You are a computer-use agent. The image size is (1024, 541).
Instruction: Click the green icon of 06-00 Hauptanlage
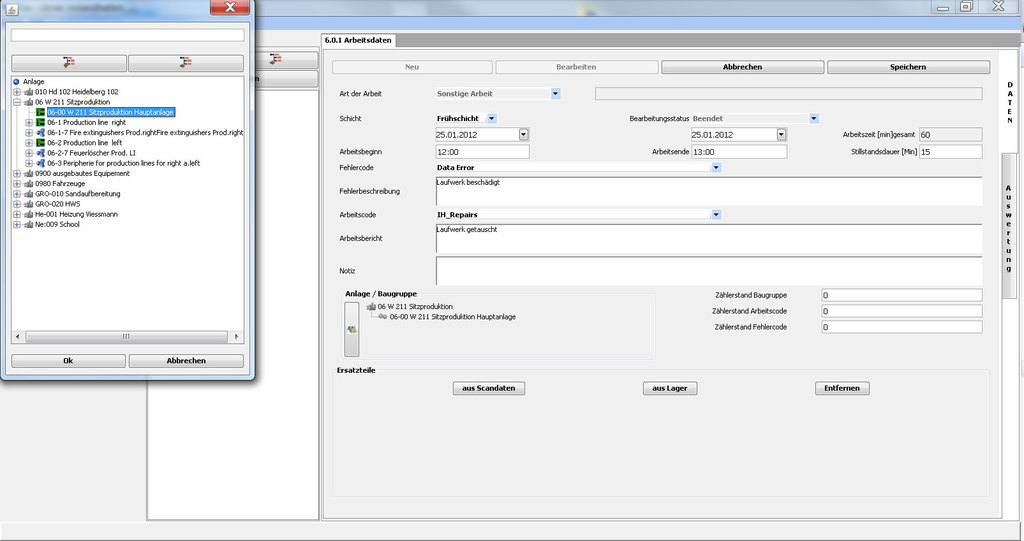[x=41, y=112]
